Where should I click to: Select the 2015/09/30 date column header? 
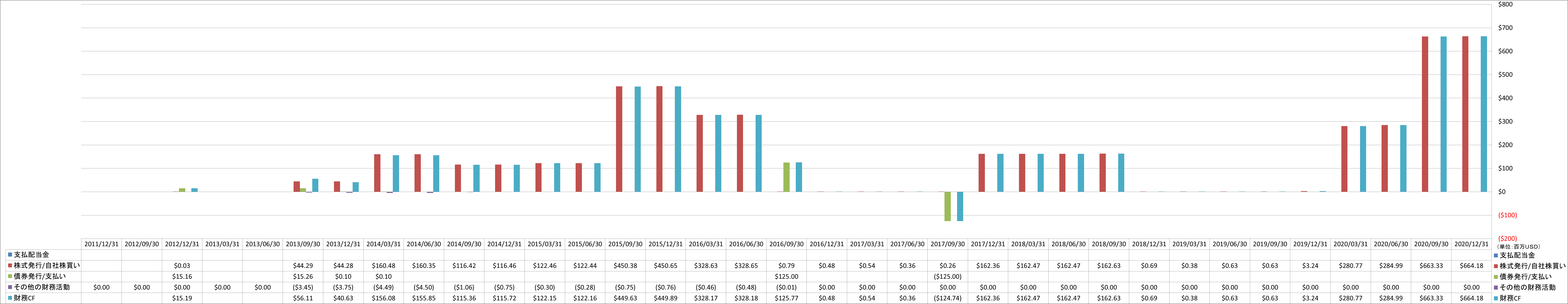pos(625,244)
